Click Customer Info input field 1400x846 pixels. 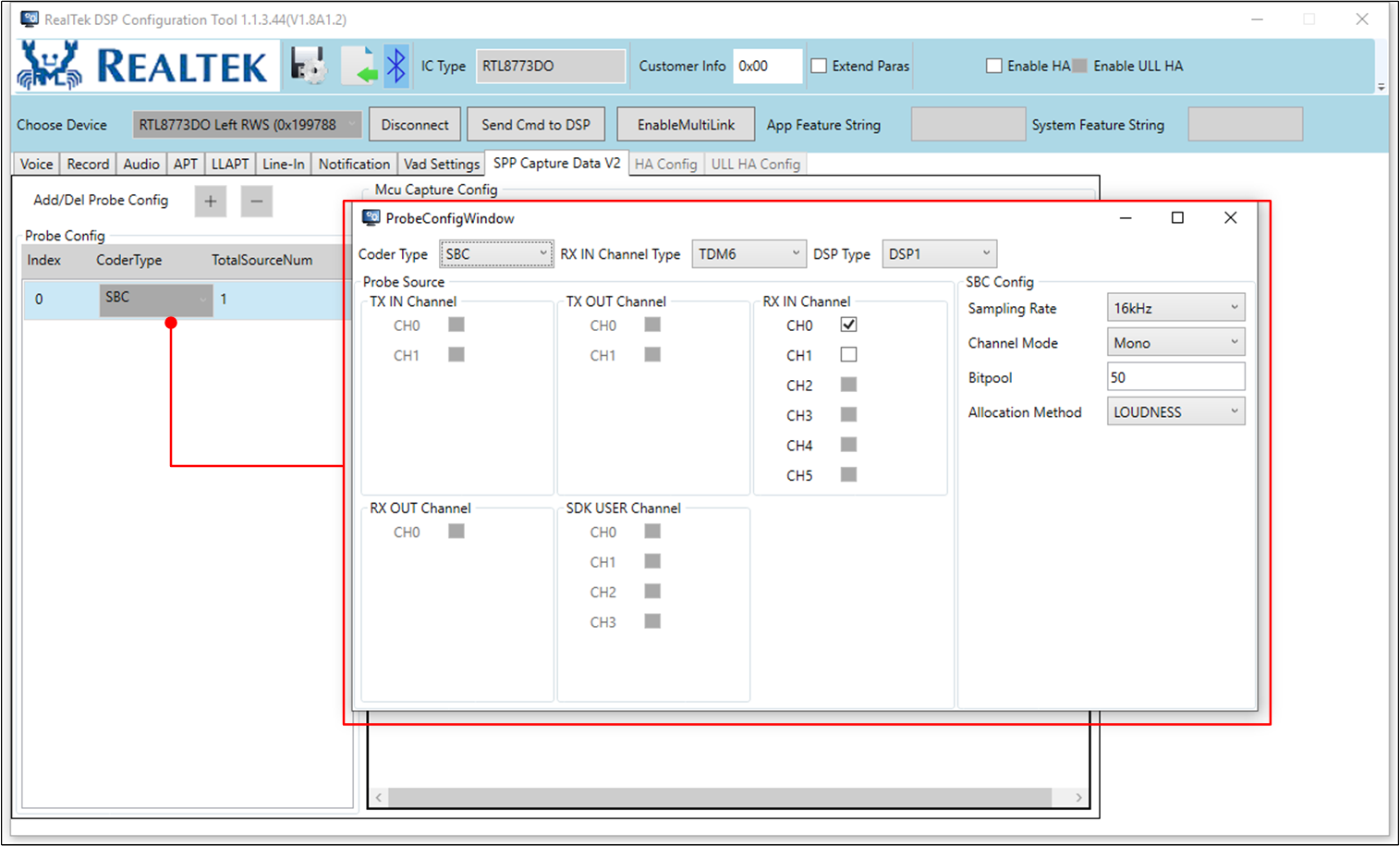(x=767, y=66)
